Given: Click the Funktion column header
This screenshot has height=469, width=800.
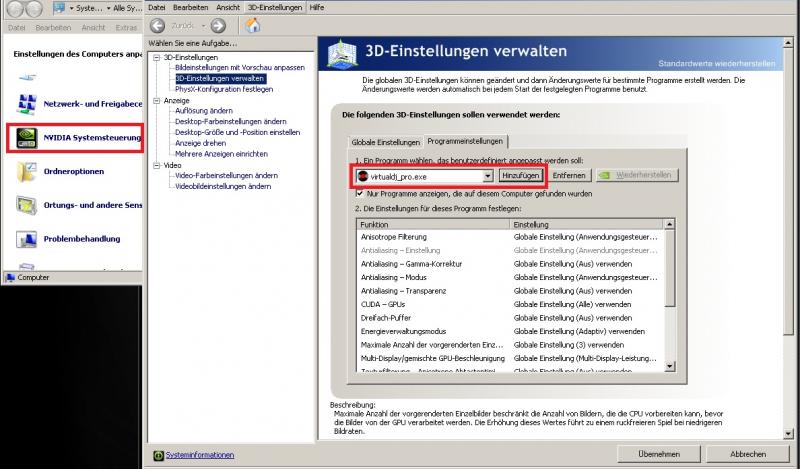Looking at the screenshot, I should [x=433, y=225].
